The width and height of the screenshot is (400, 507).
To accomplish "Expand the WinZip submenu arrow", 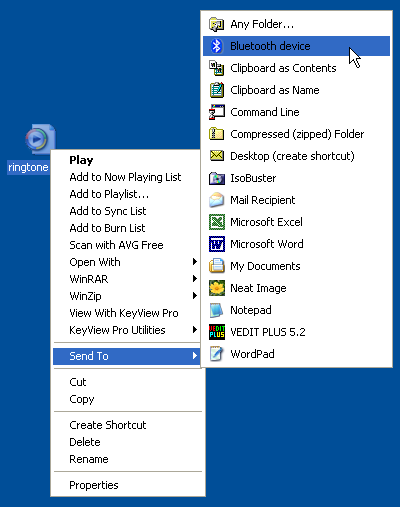I will click(195, 296).
